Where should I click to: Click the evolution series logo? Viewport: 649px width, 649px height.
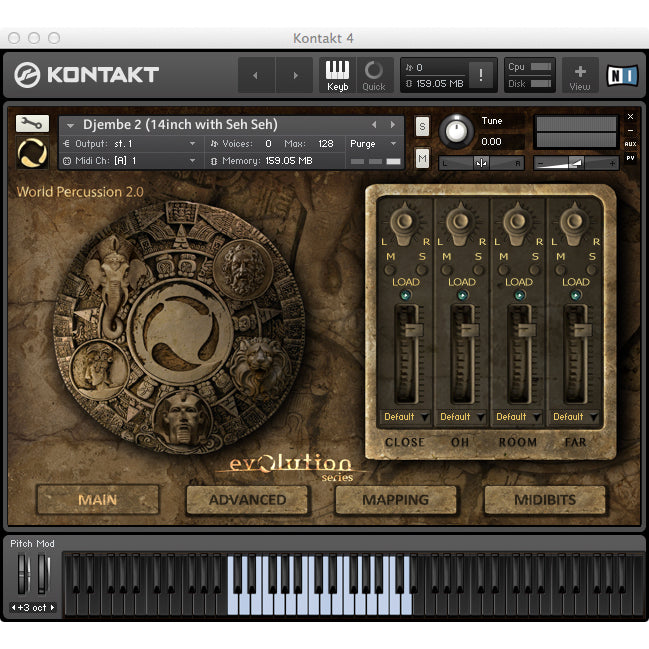[291, 467]
